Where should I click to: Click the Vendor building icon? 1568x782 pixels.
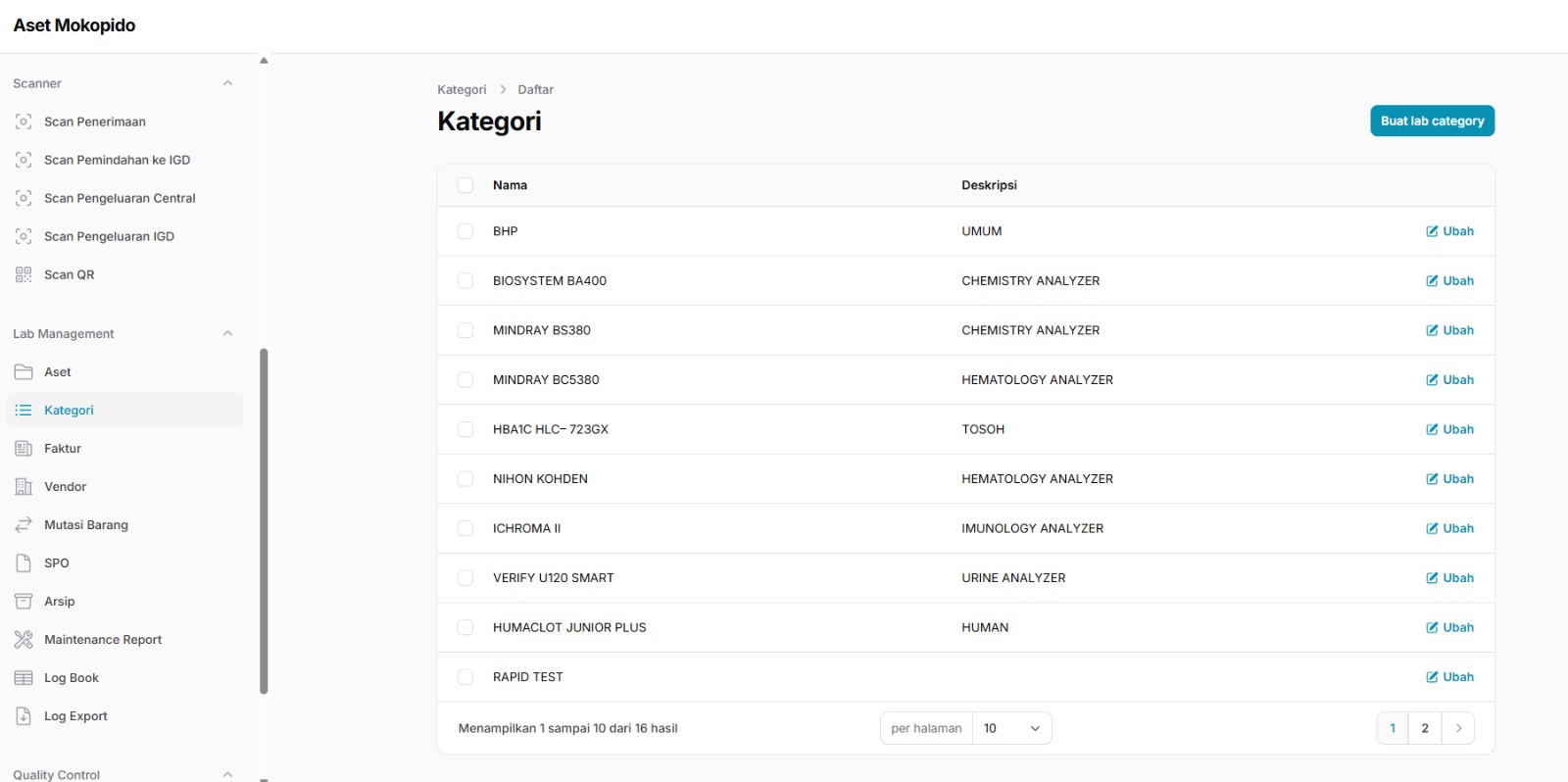24,487
